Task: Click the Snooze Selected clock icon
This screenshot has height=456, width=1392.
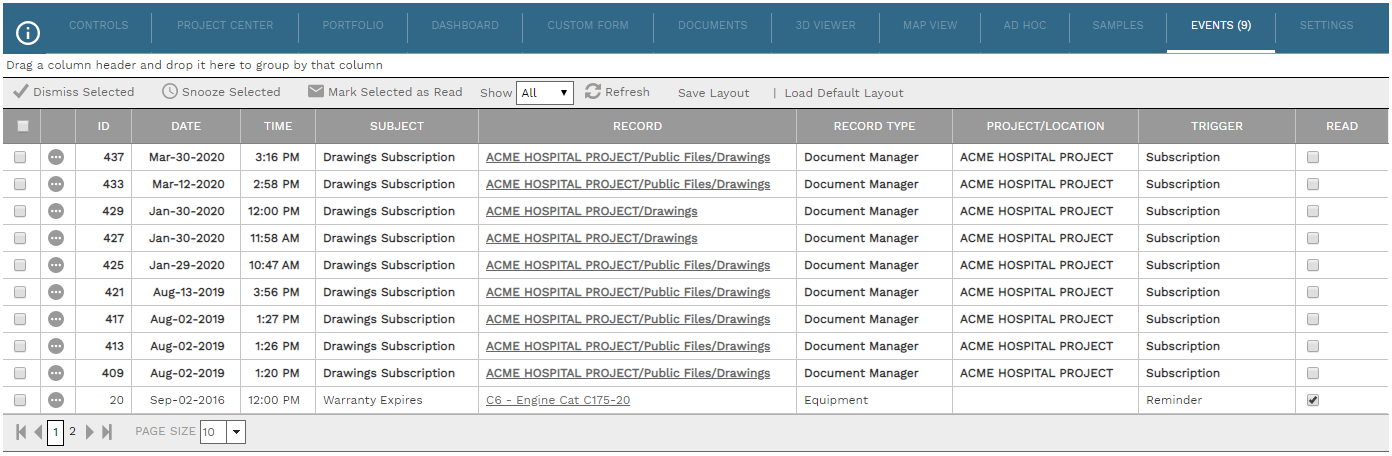Action: 170,92
